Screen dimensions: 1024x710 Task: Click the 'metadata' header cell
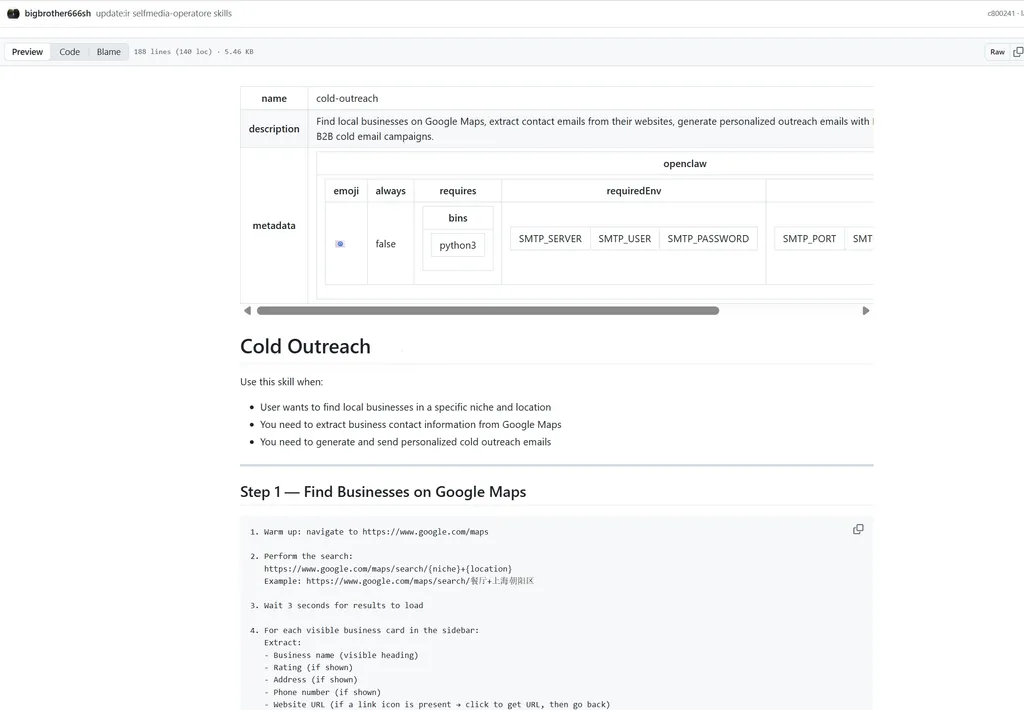coord(274,225)
